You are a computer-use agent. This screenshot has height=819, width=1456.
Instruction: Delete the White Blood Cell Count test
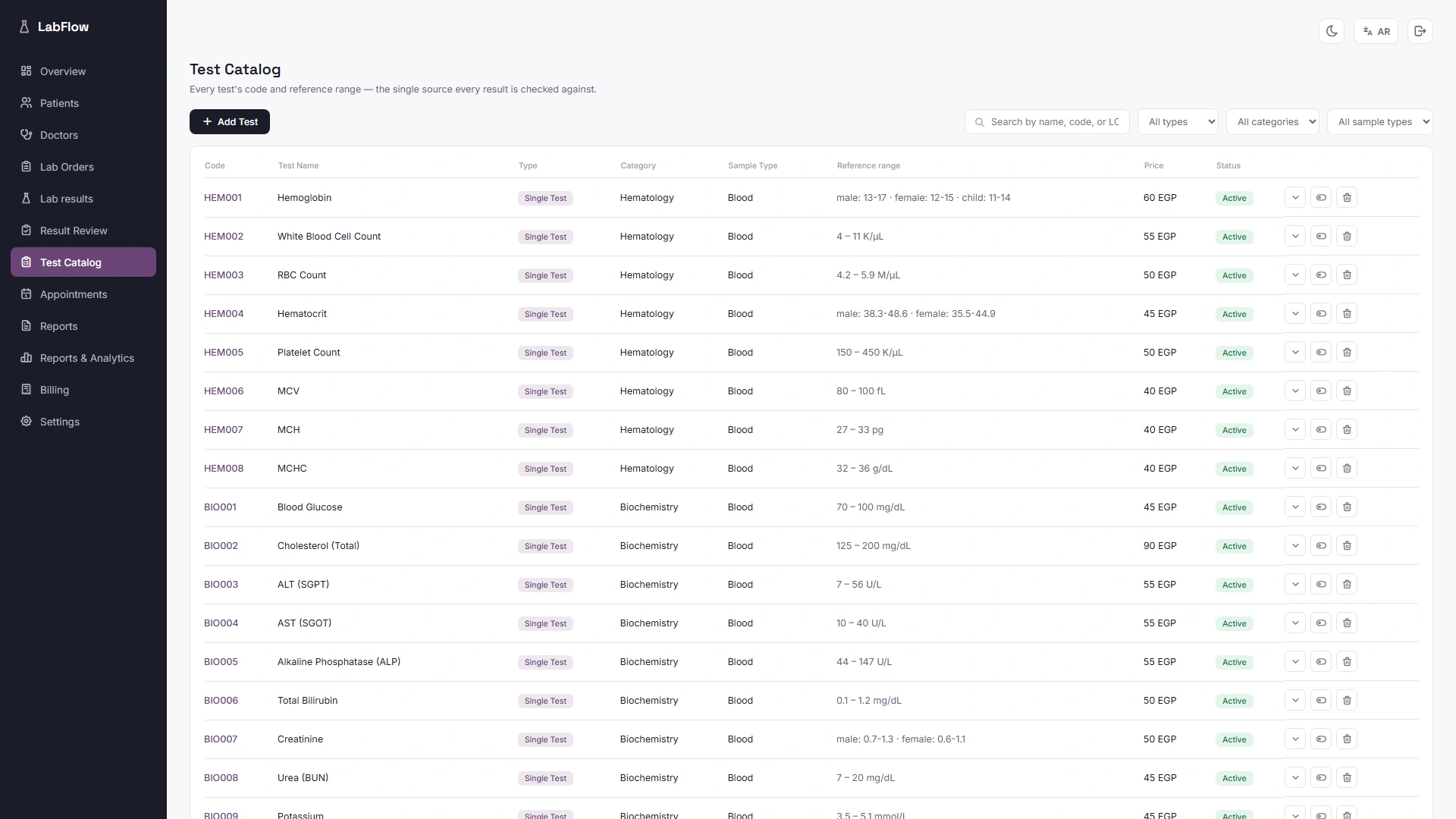coord(1347,237)
